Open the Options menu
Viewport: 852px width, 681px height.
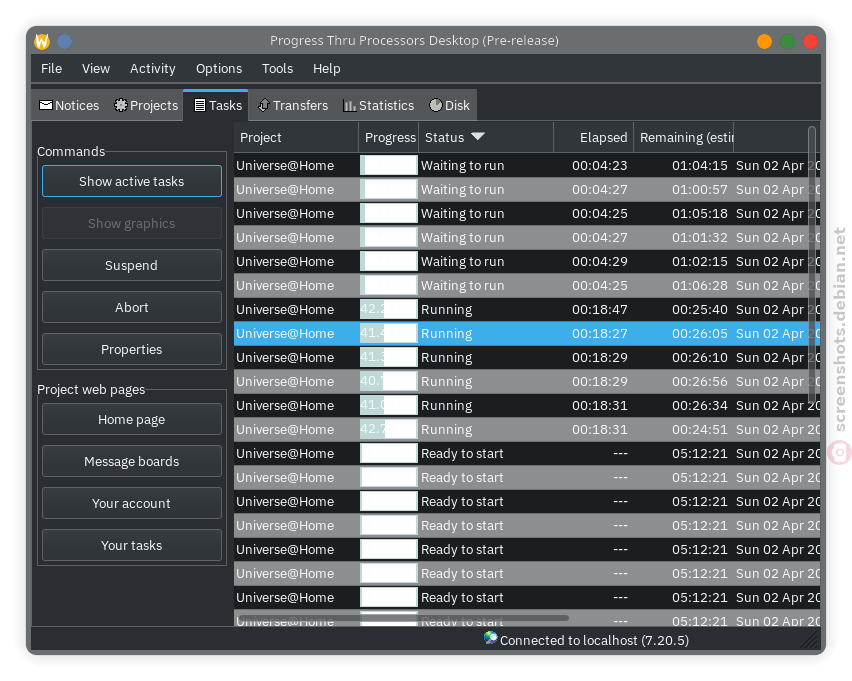[x=219, y=68]
